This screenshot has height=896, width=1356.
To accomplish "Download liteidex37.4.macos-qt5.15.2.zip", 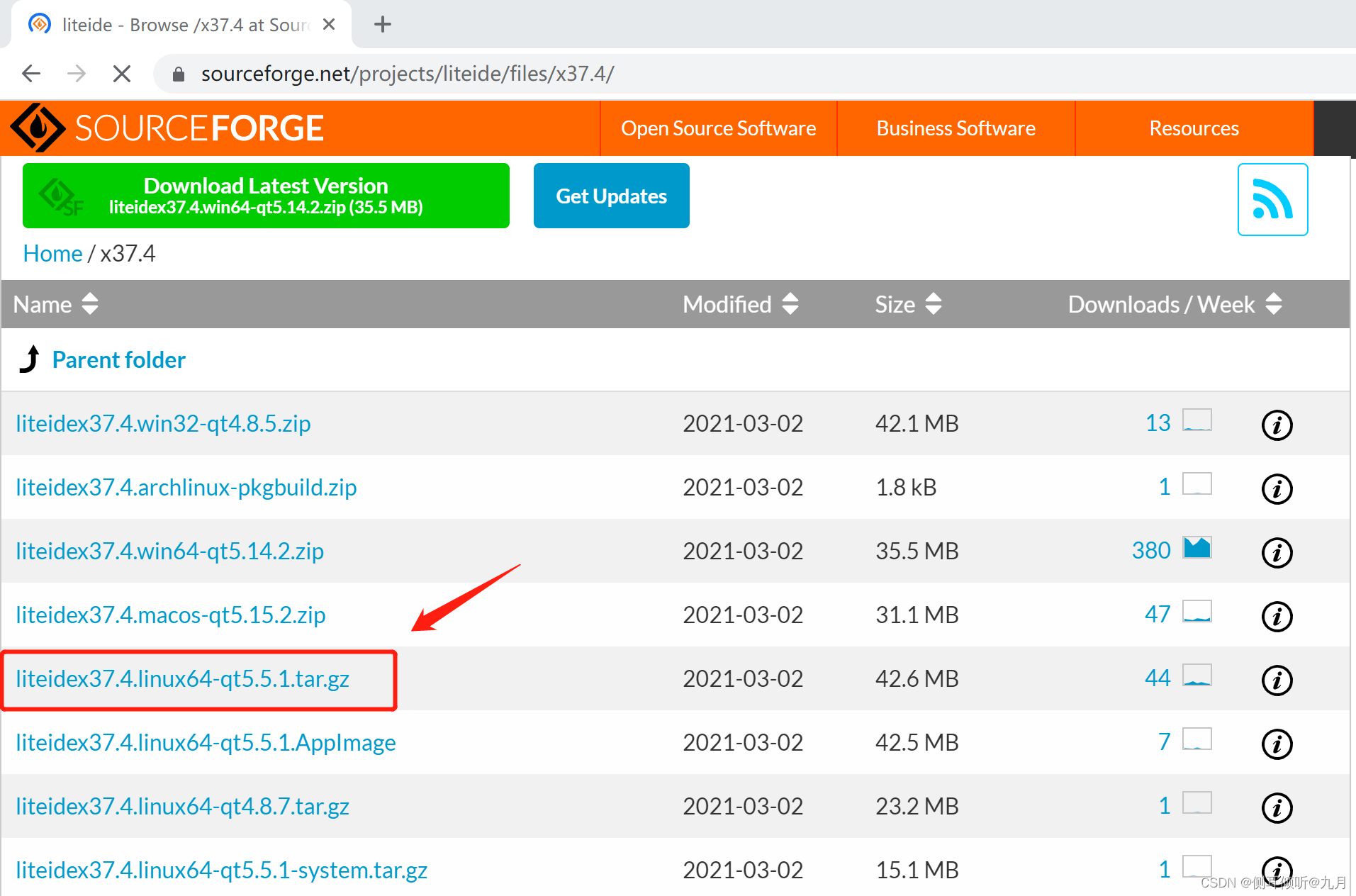I will click(171, 615).
